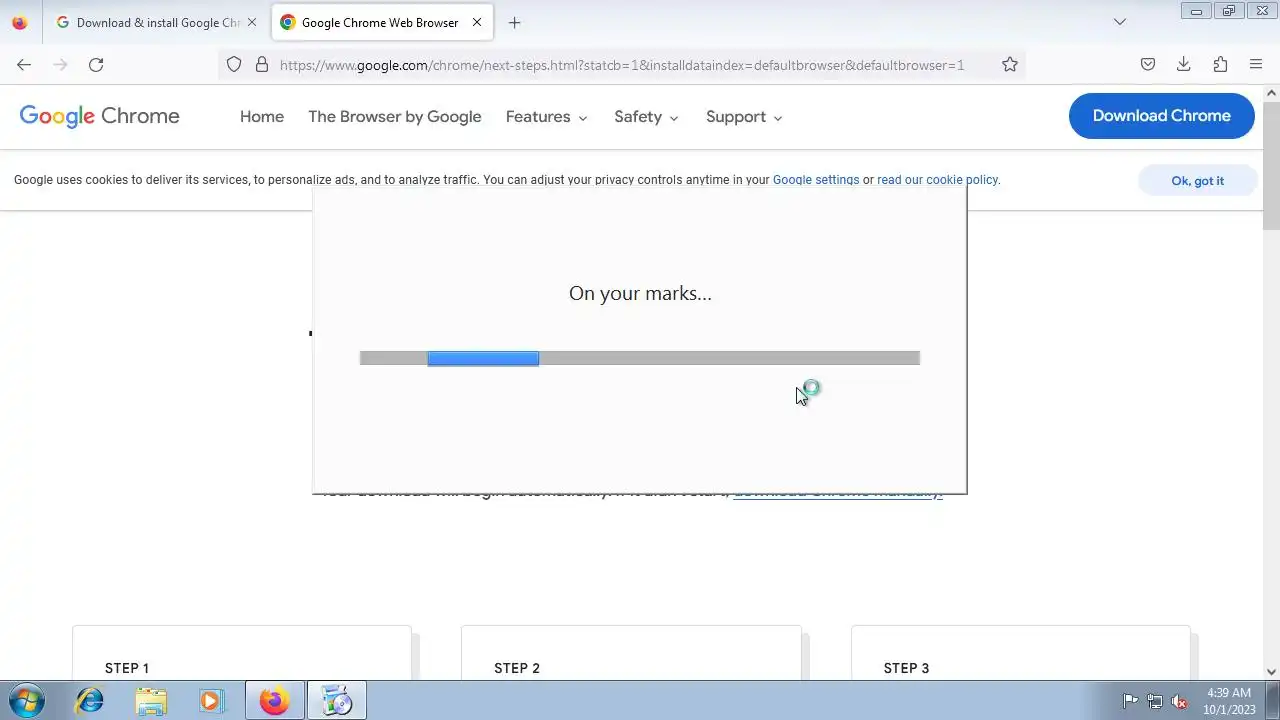Click the page vertical scrollbar thumb
This screenshot has height=720, width=1280.
[x=1272, y=165]
